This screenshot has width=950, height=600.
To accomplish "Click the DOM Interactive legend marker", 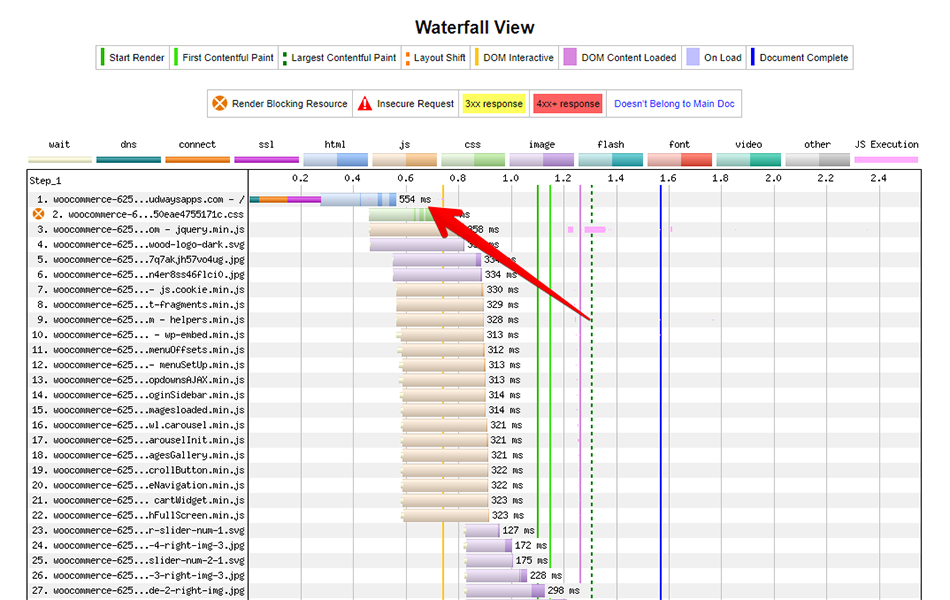I will (477, 58).
